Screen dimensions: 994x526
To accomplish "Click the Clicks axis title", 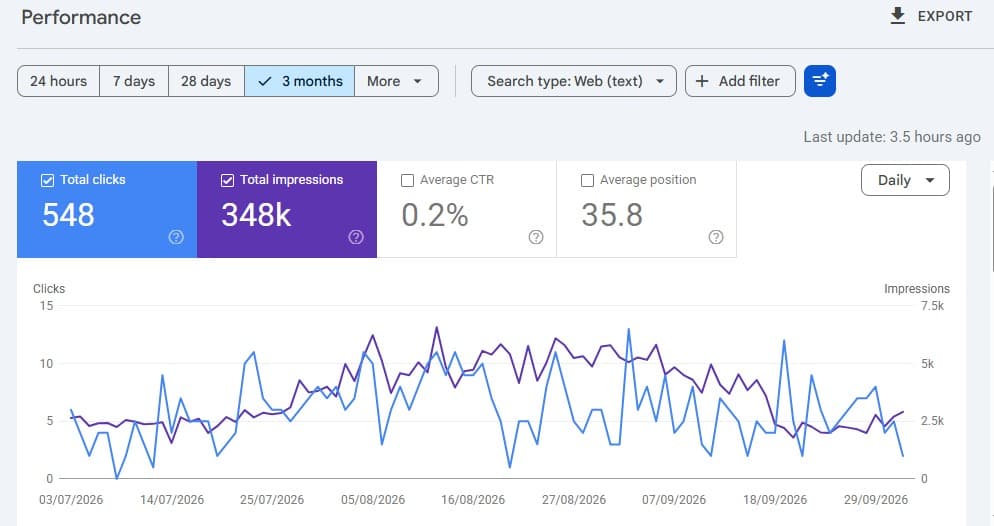I will (x=49, y=288).
